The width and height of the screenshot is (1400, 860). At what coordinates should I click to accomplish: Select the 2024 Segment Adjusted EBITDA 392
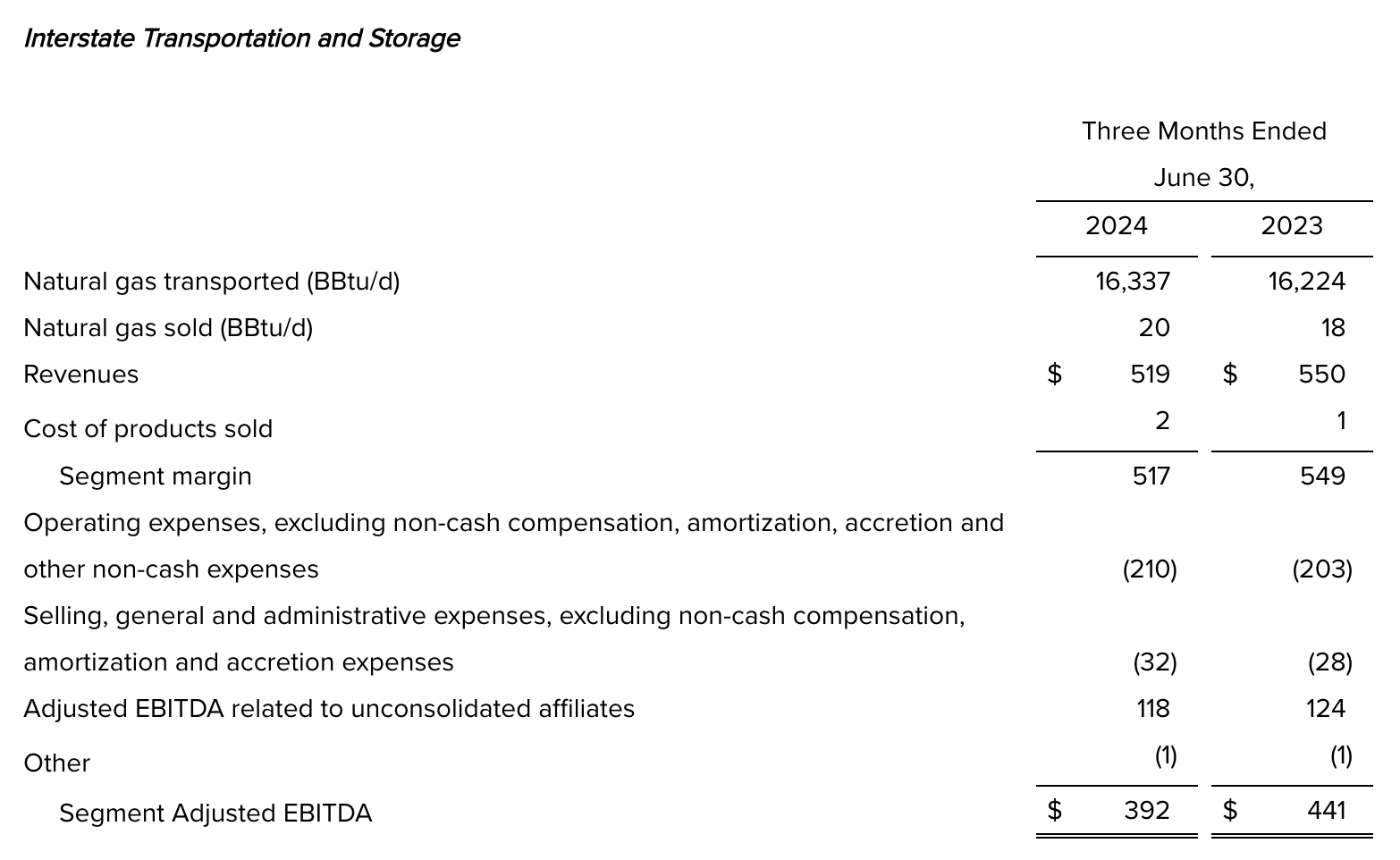1146,810
